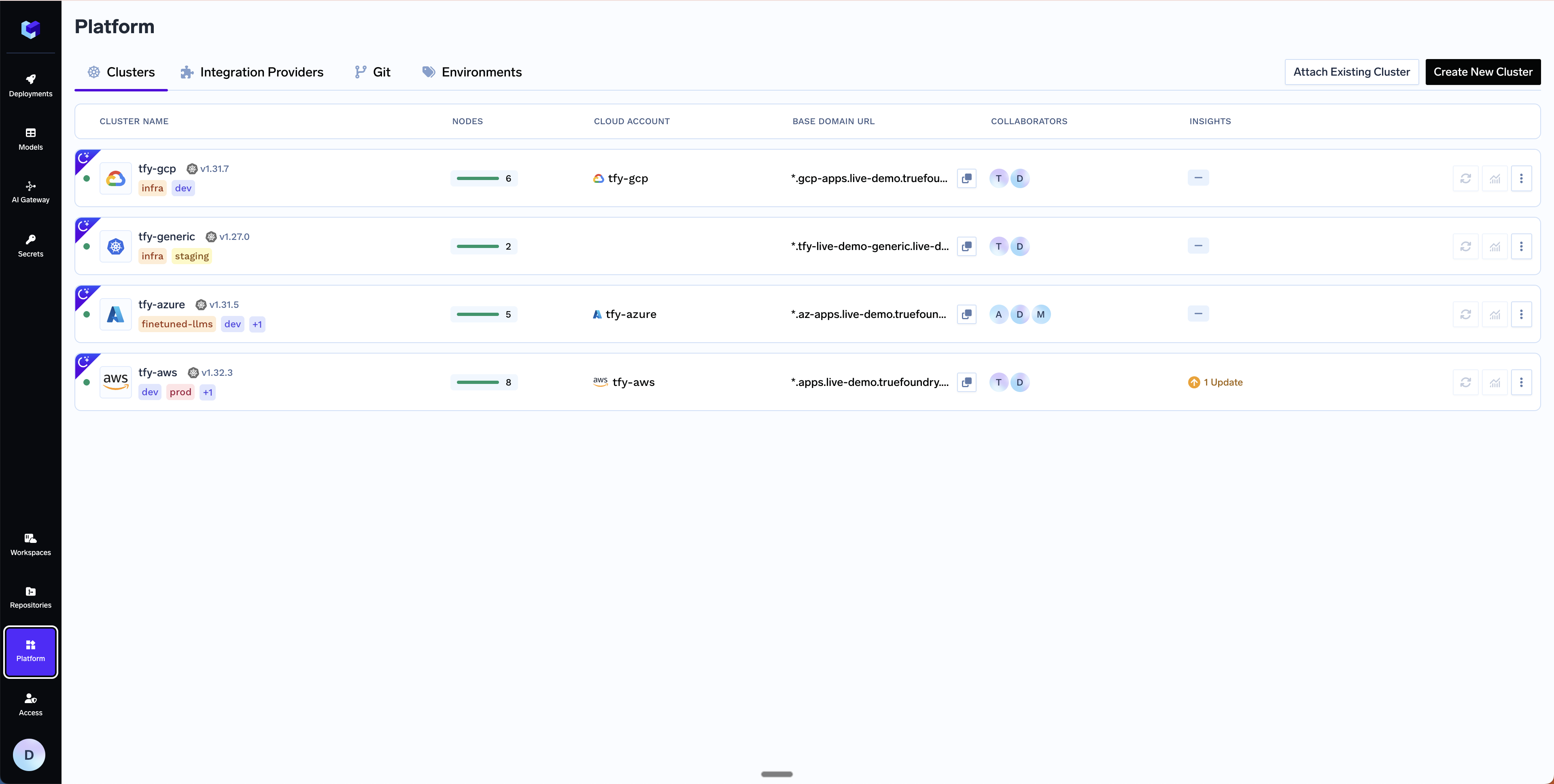
Task: Refresh the tfy-generic cluster
Action: [1465, 246]
